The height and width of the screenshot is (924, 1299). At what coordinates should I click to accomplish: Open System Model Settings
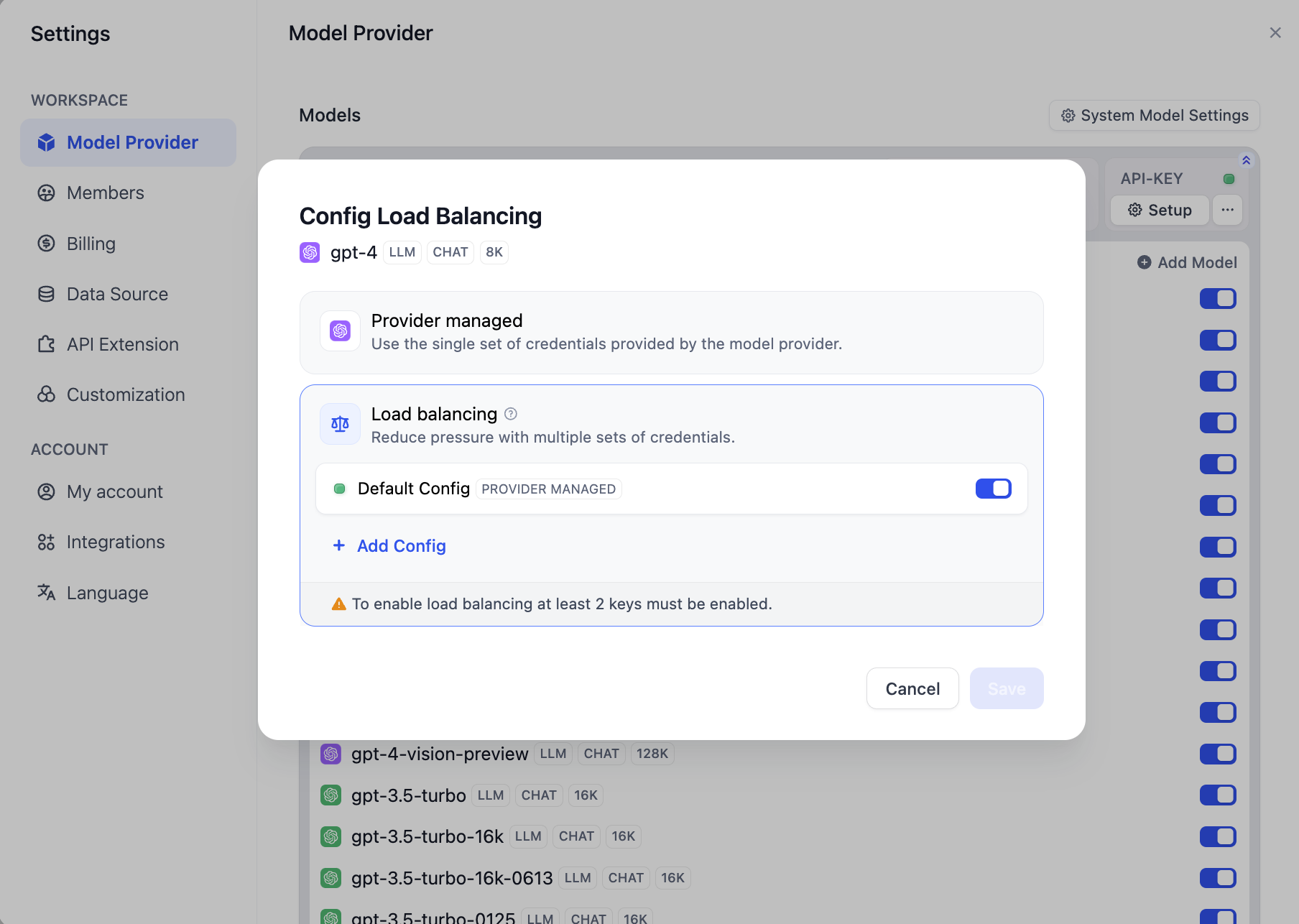click(x=1154, y=116)
